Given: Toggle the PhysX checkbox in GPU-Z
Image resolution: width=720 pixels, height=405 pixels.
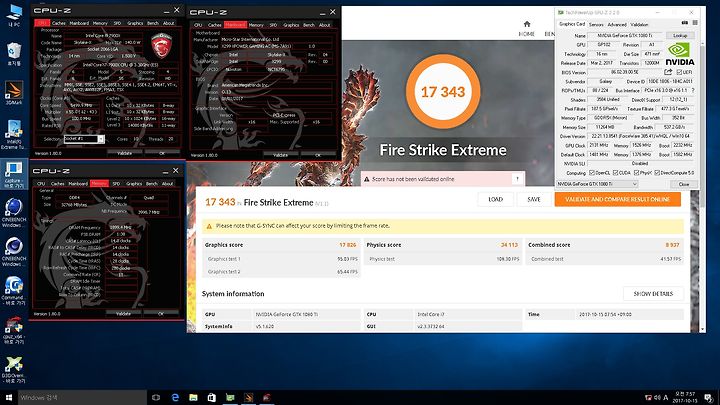Looking at the screenshot, I should click(x=636, y=173).
